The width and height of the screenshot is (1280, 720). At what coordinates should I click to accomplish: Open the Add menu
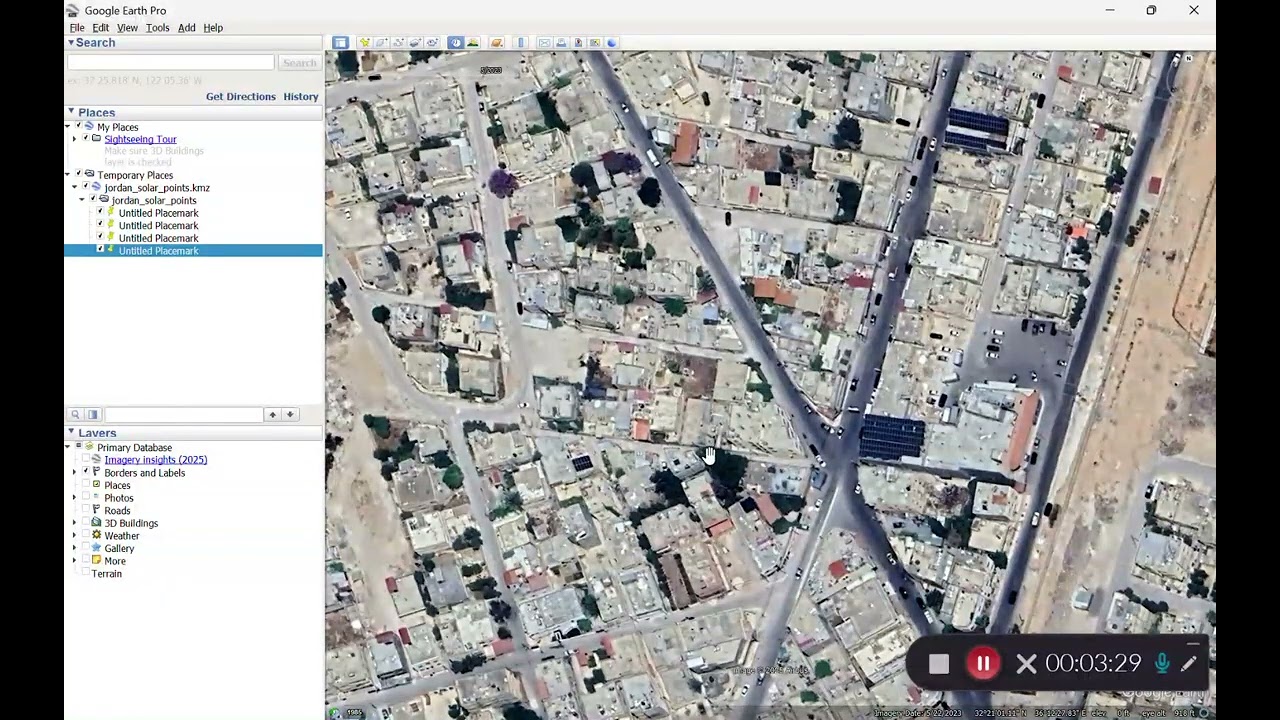[187, 28]
